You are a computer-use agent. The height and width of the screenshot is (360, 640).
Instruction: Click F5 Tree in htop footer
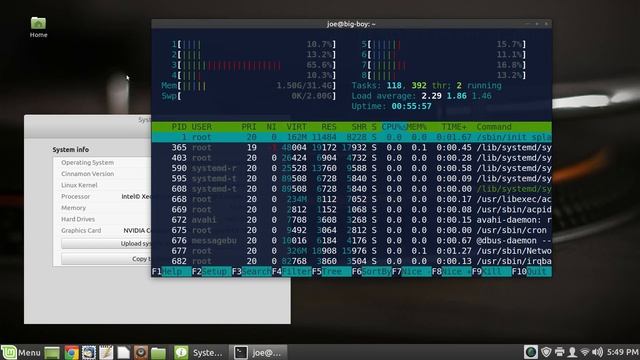(x=331, y=271)
